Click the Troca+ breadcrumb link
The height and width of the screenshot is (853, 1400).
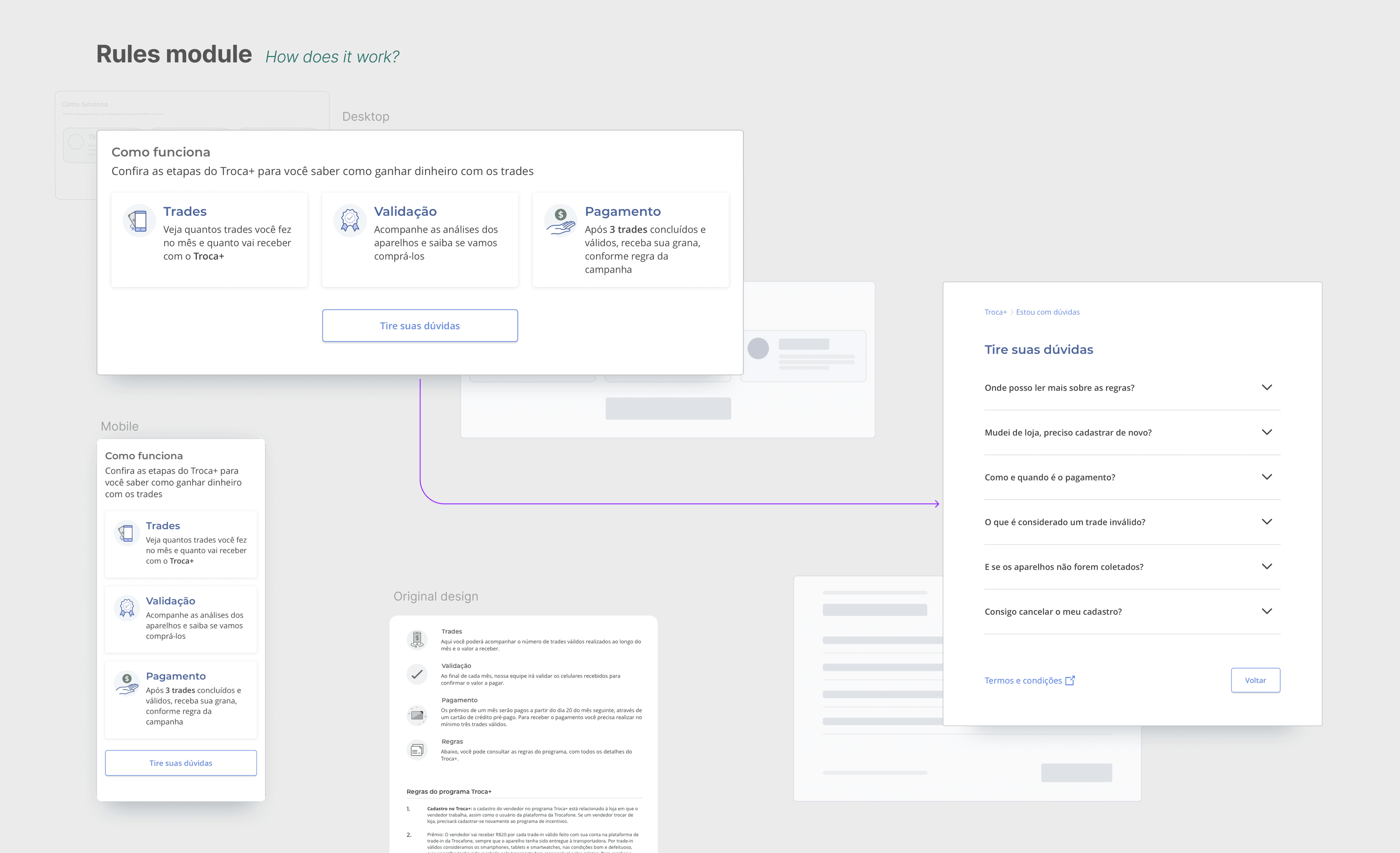[995, 312]
